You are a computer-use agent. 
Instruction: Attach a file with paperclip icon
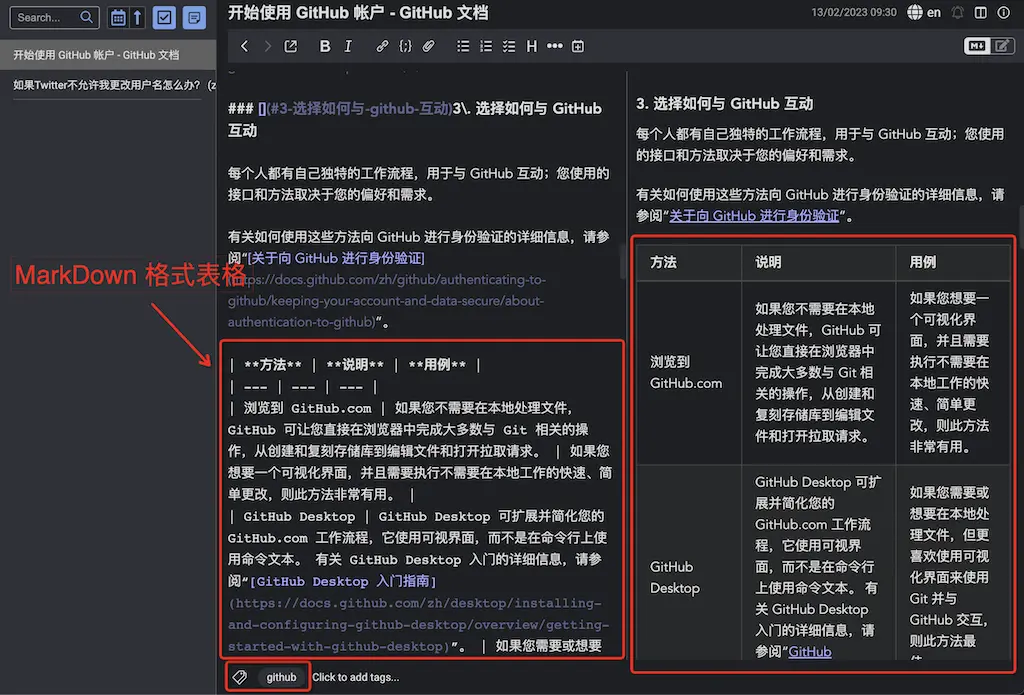click(428, 46)
